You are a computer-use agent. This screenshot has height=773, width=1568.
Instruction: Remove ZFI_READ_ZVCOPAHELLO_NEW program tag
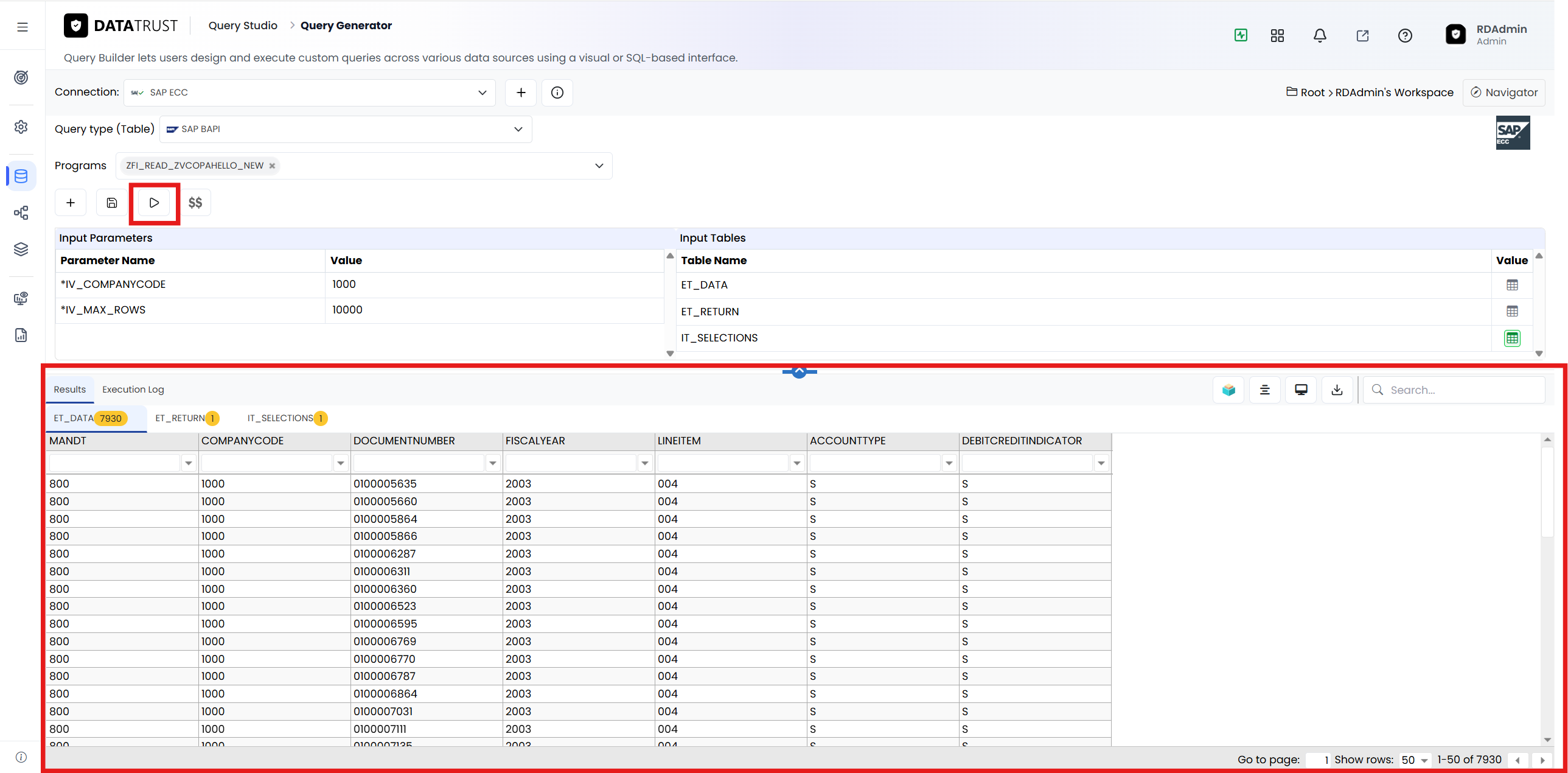pos(272,166)
